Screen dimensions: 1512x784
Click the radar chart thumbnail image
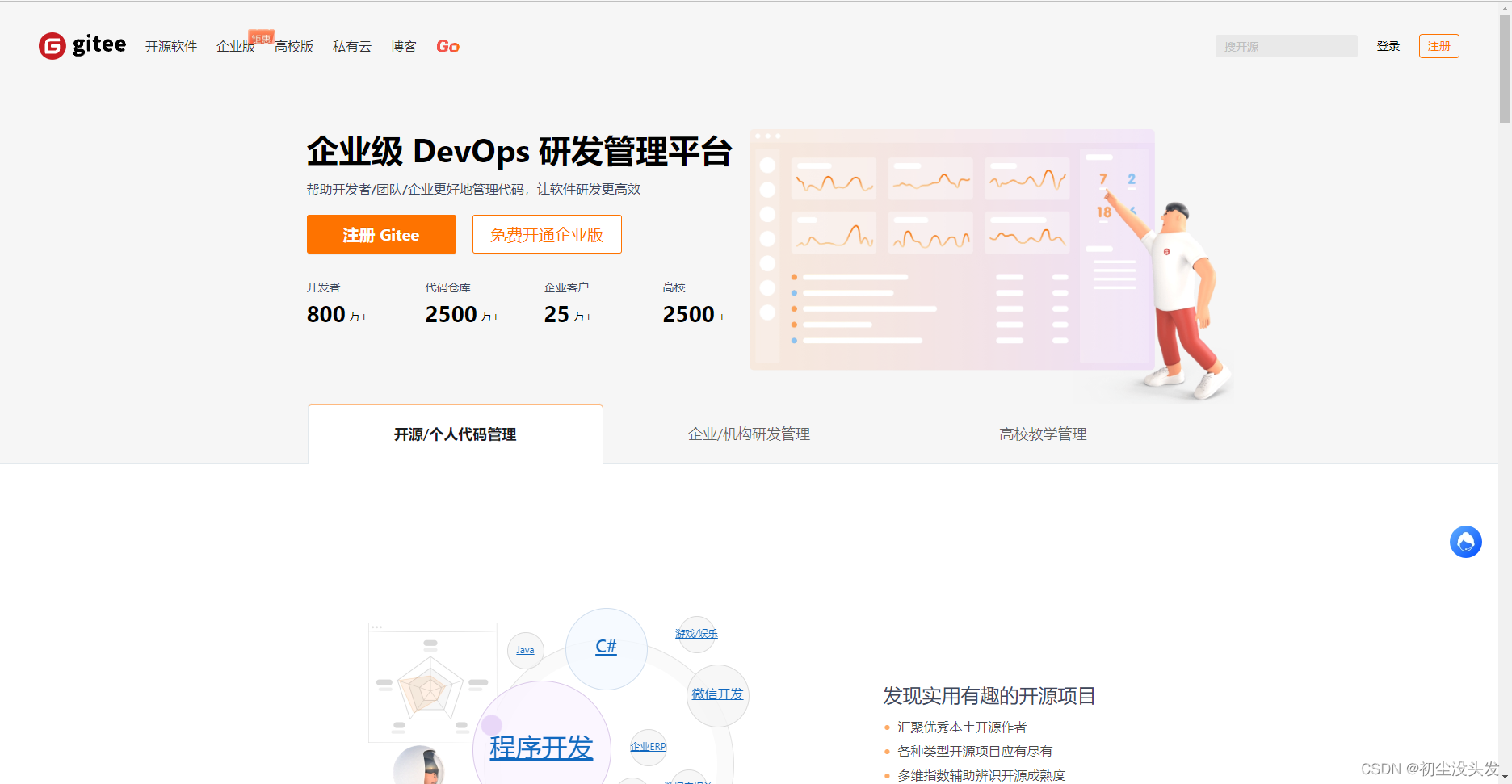pyautogui.click(x=432, y=682)
